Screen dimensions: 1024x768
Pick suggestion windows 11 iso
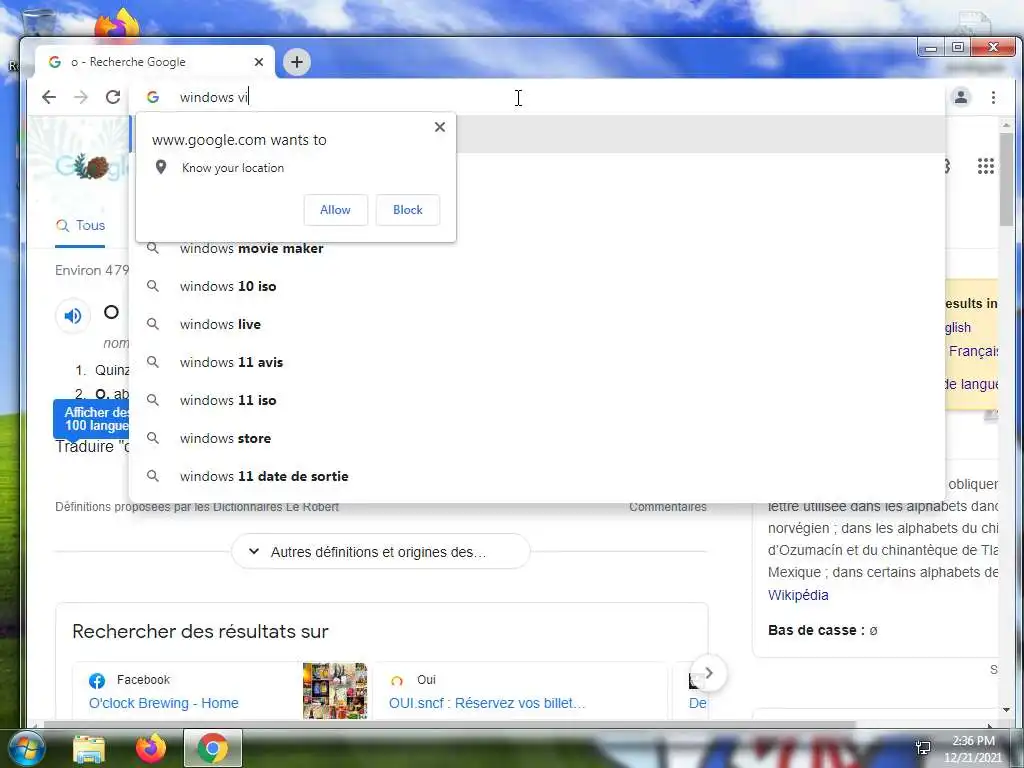536,400
